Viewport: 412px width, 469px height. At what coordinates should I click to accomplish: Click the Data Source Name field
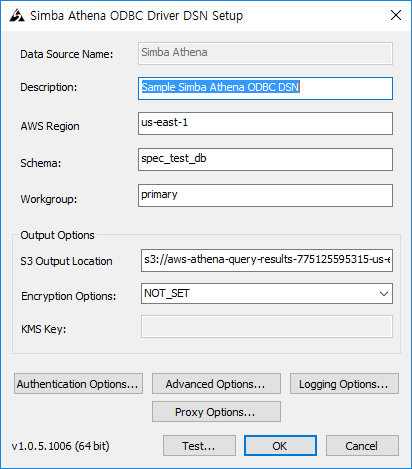point(265,53)
